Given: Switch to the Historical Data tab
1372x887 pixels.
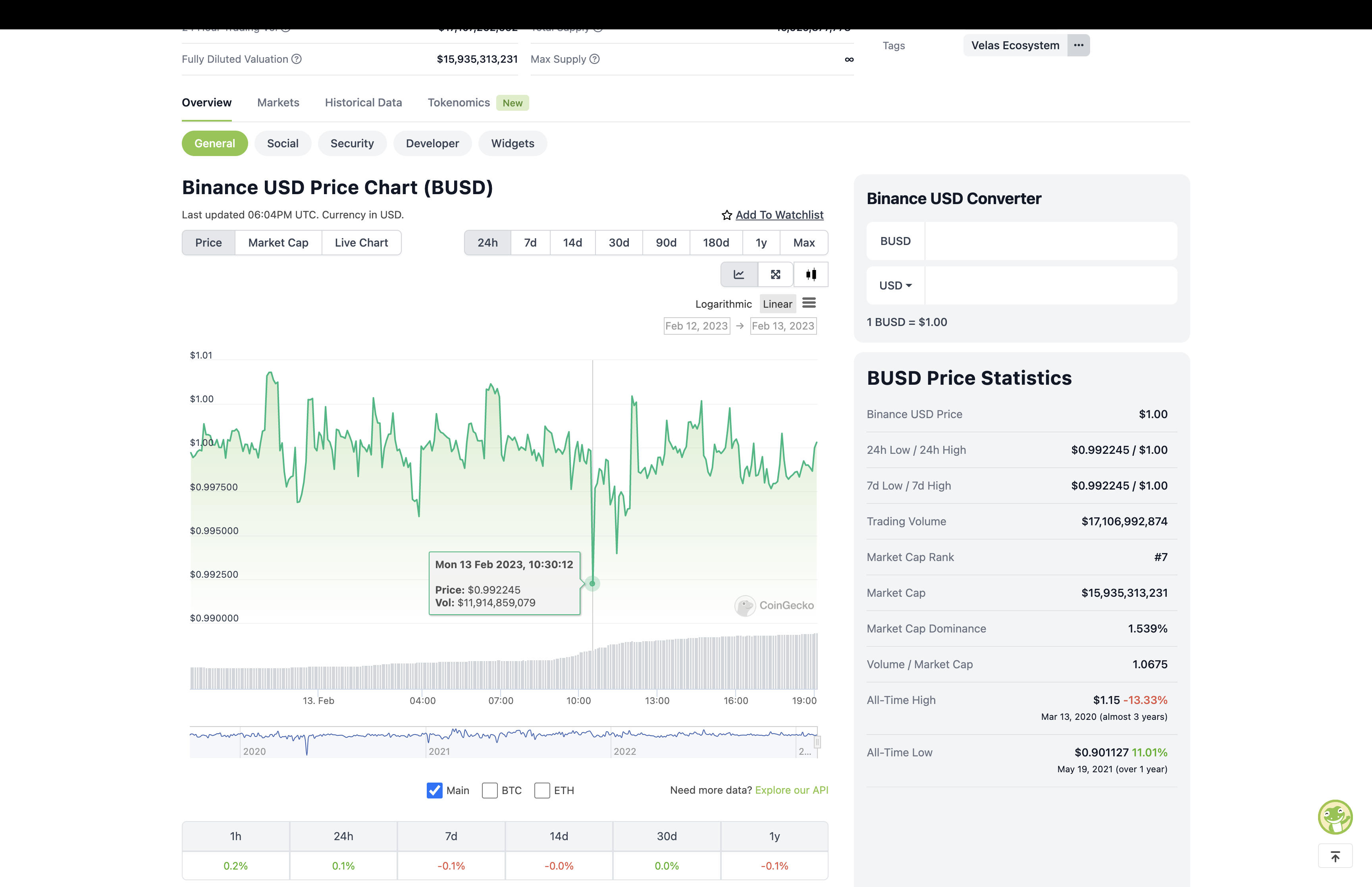Looking at the screenshot, I should (x=363, y=102).
